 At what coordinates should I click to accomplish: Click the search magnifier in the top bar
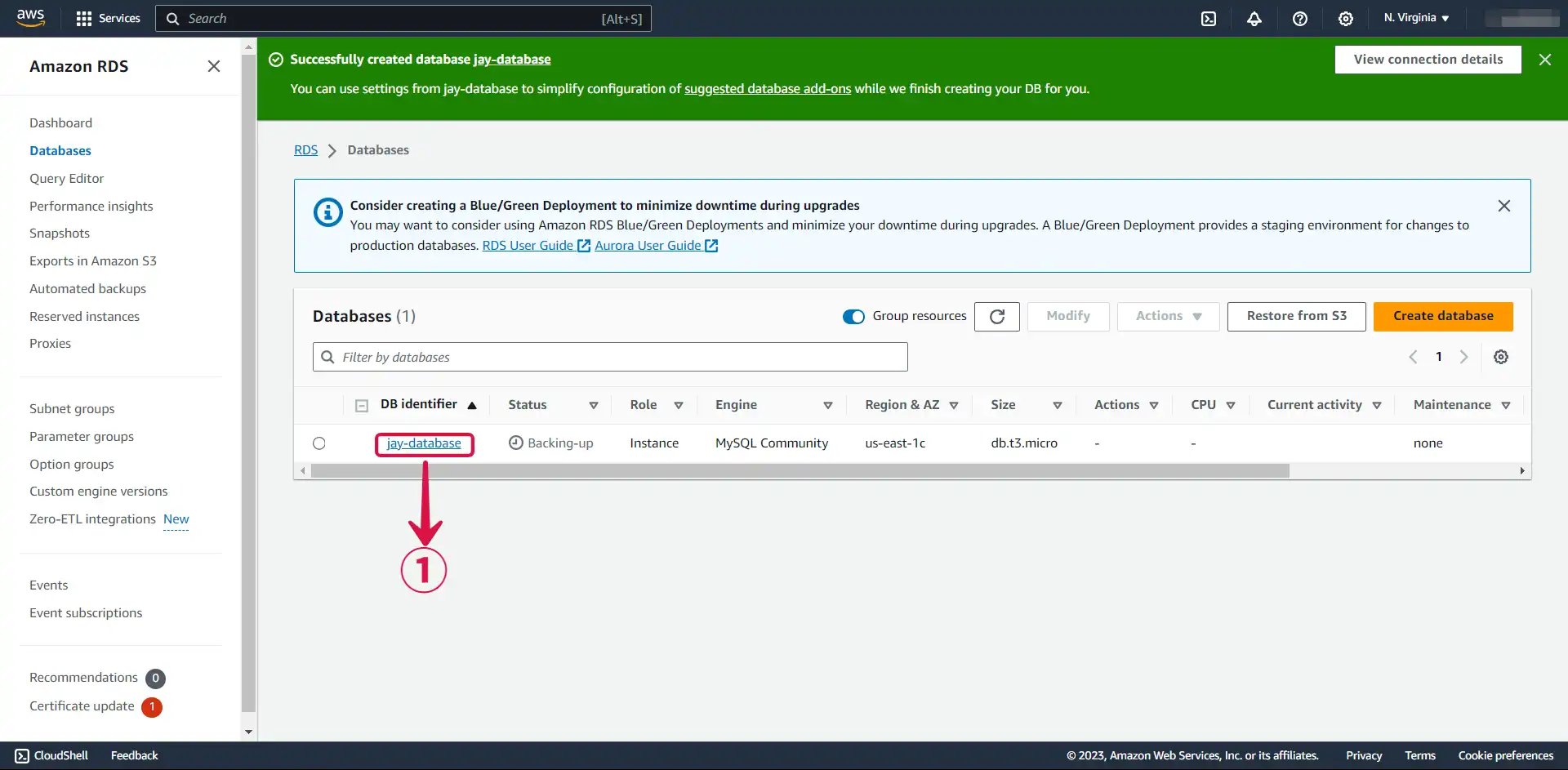[172, 19]
